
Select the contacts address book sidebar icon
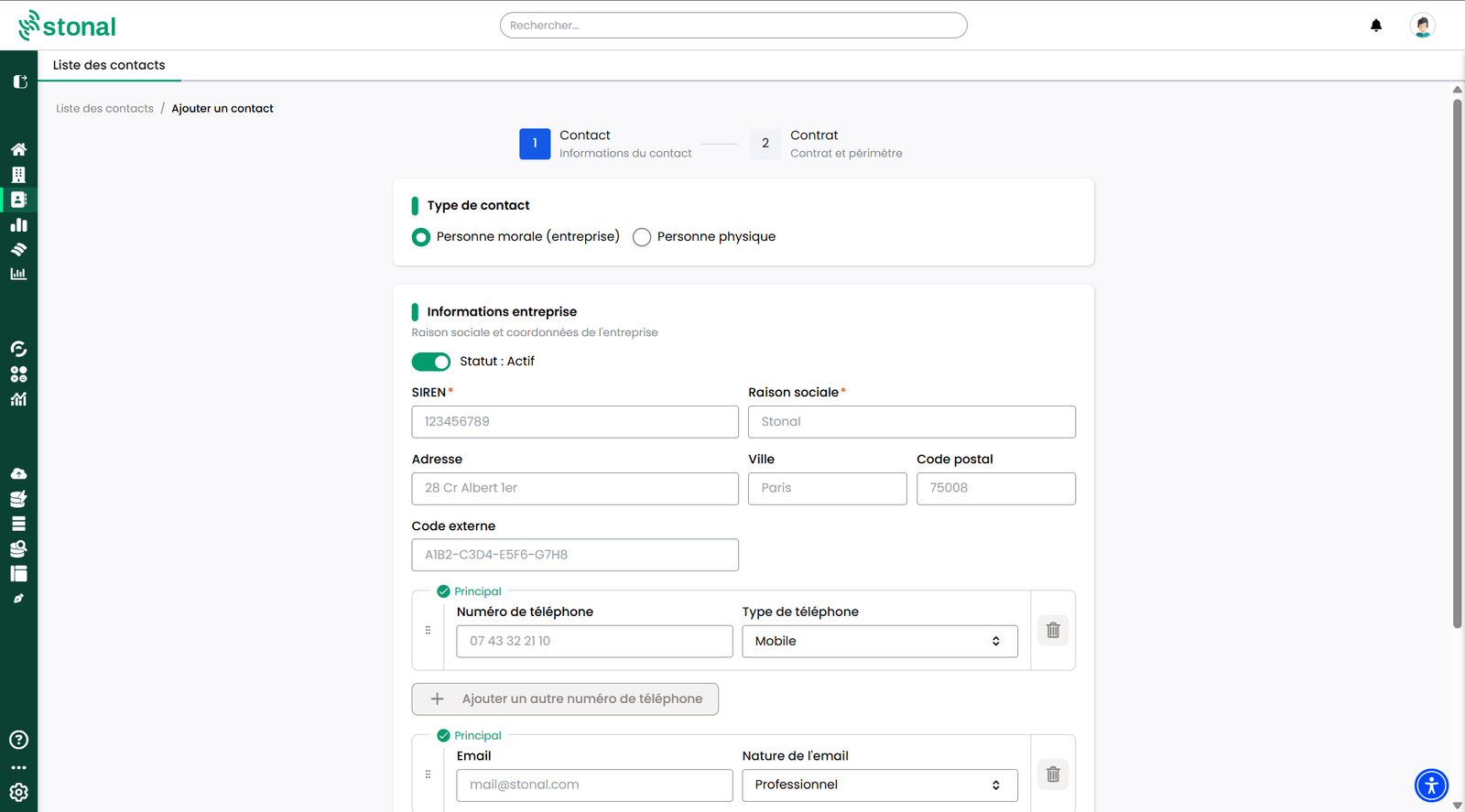[18, 200]
